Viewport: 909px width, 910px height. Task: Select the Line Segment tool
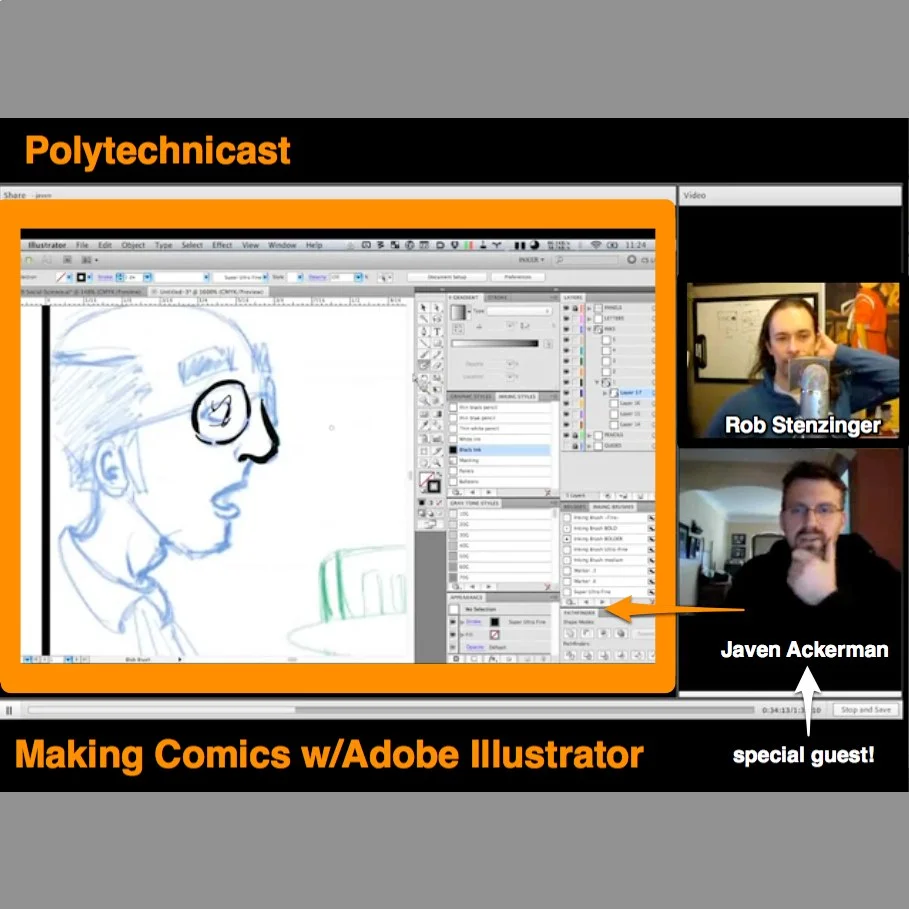[x=423, y=343]
